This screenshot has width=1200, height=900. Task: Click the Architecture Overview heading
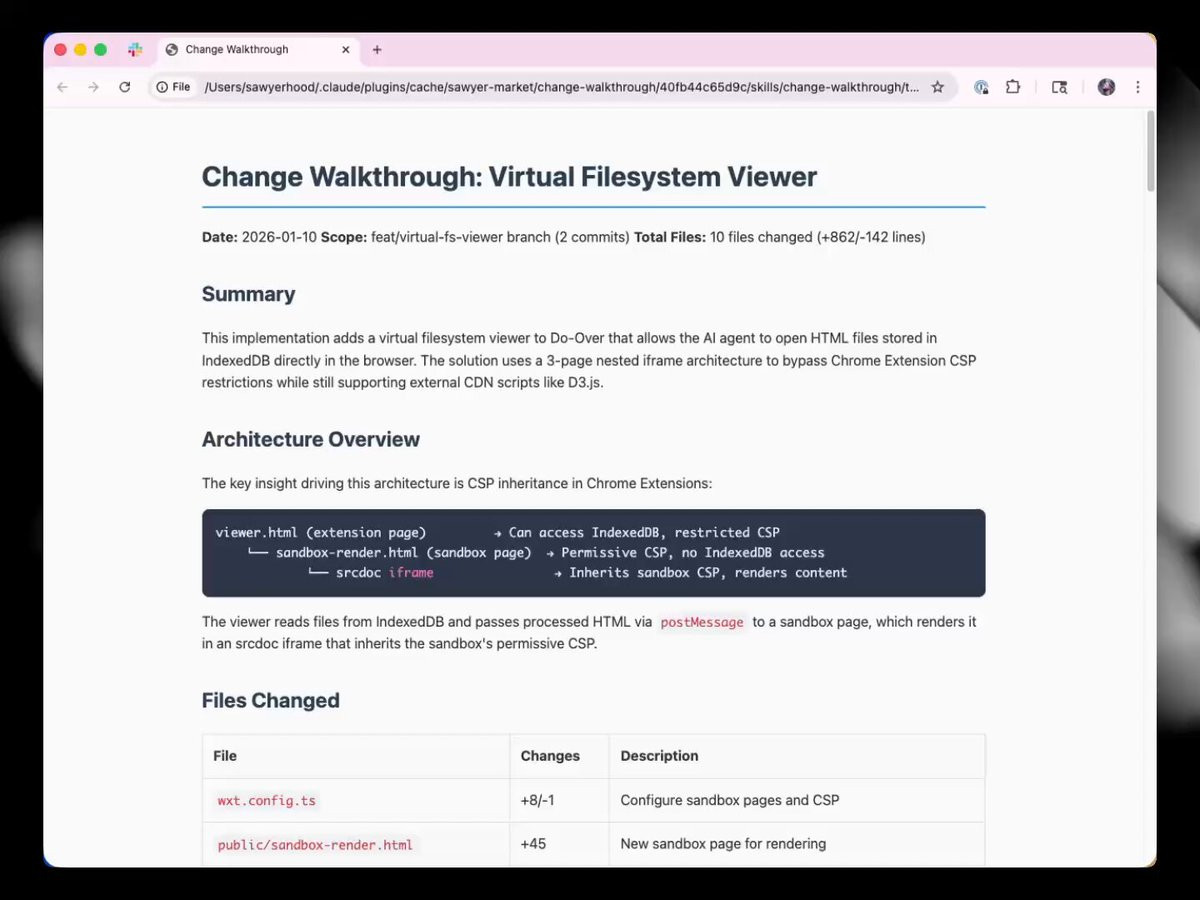311,439
